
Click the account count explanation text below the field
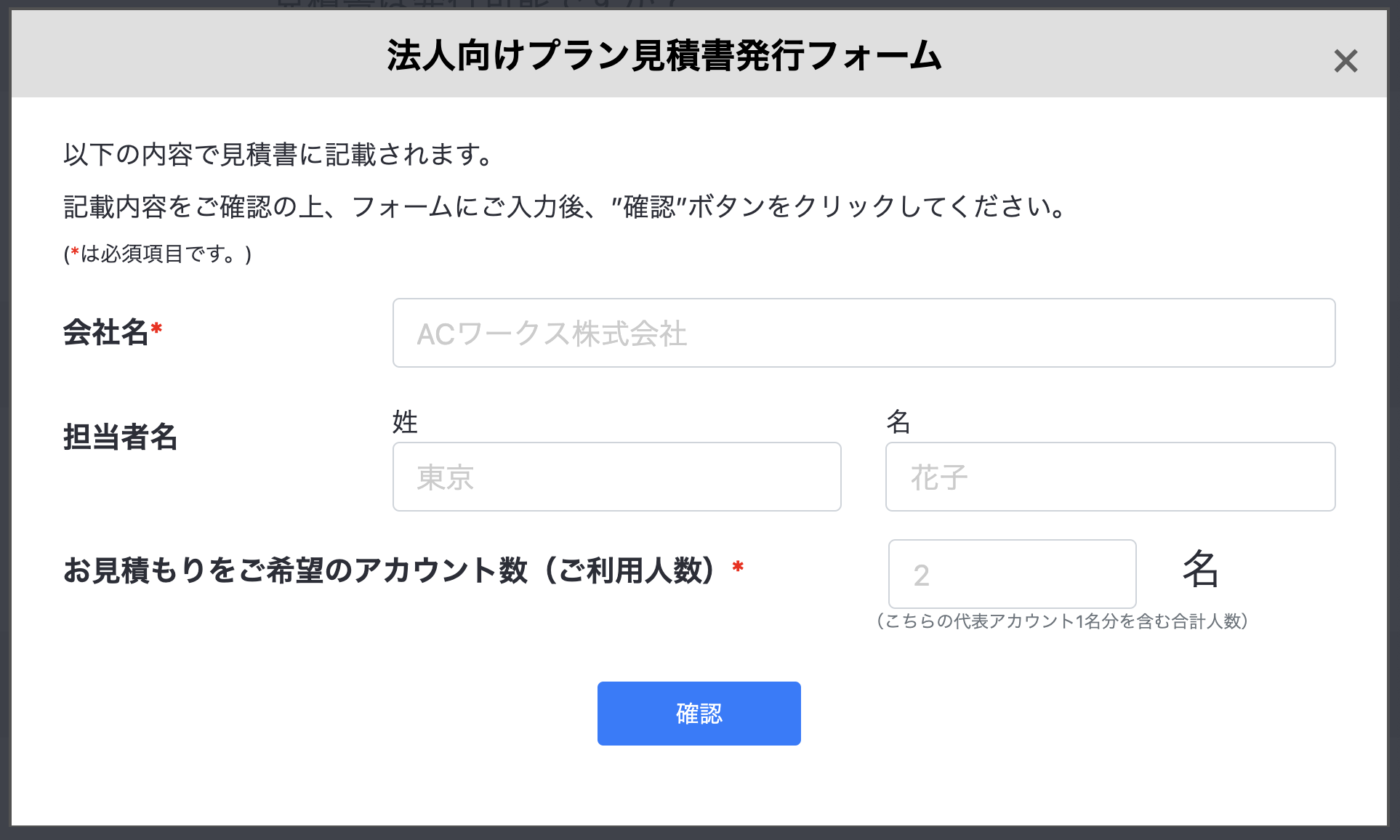tap(1061, 621)
